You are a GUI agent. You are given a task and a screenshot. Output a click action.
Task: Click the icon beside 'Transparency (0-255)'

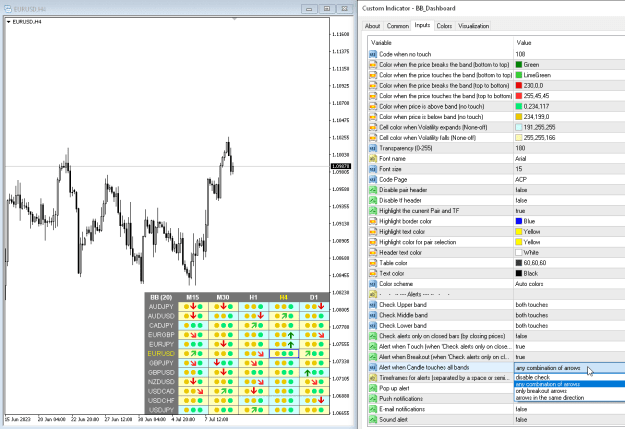tap(373, 148)
